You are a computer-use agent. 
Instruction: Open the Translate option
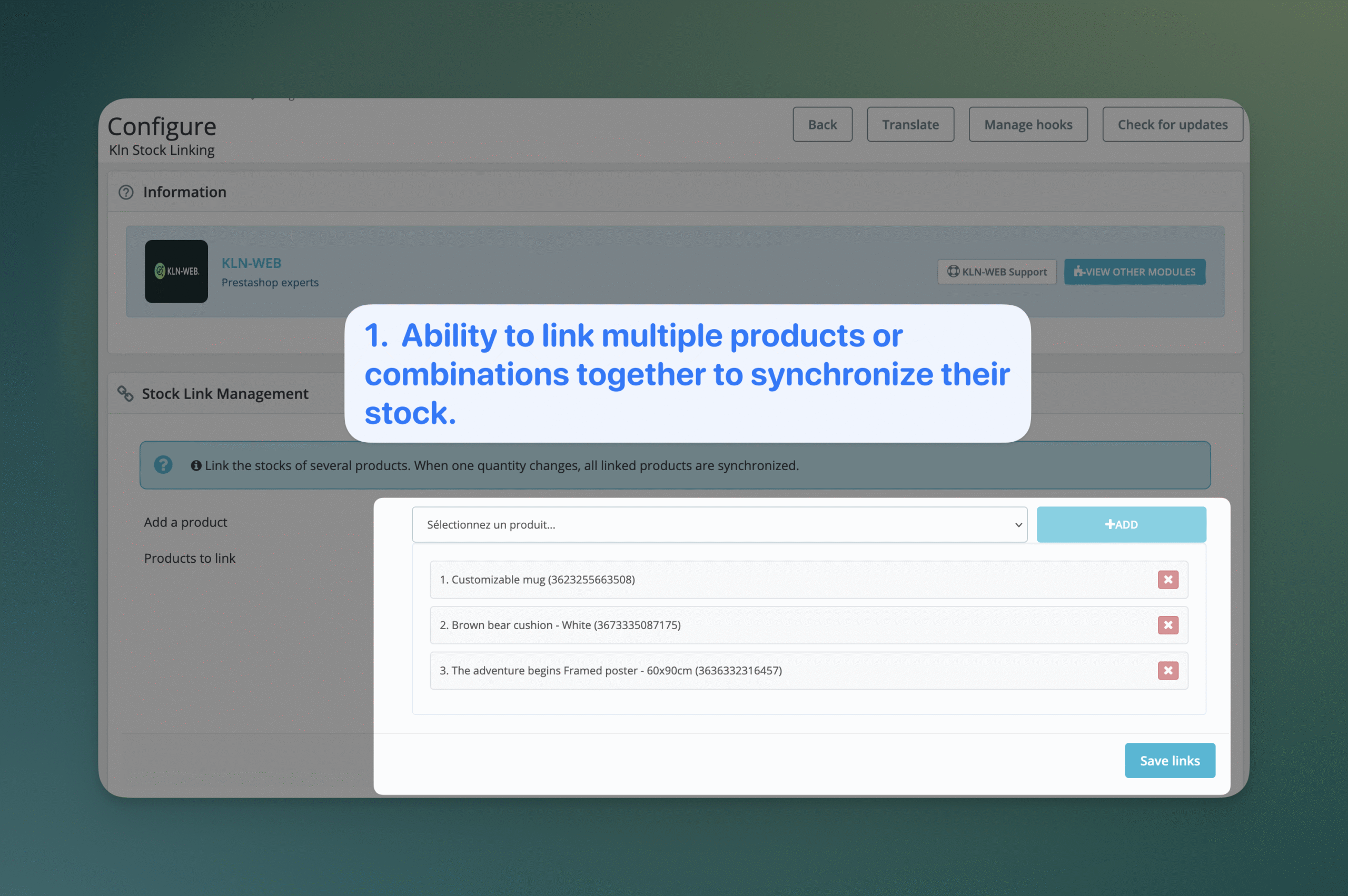point(910,125)
